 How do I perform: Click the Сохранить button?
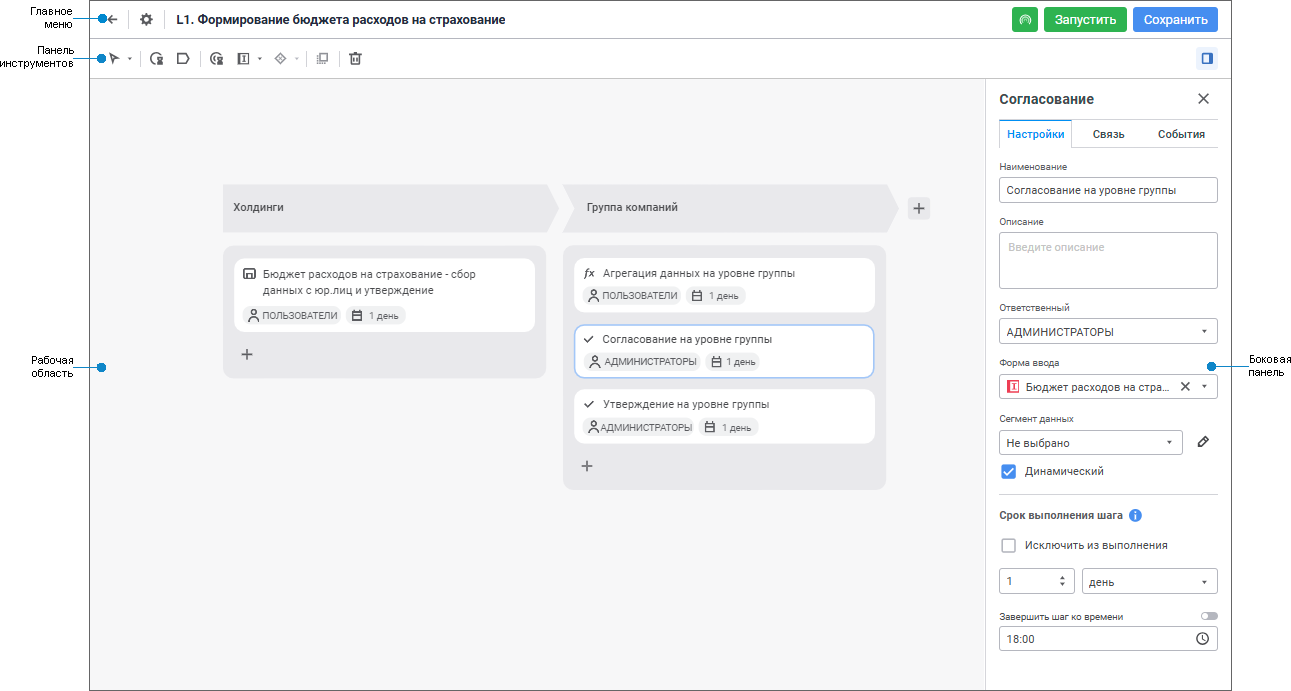tap(1175, 19)
